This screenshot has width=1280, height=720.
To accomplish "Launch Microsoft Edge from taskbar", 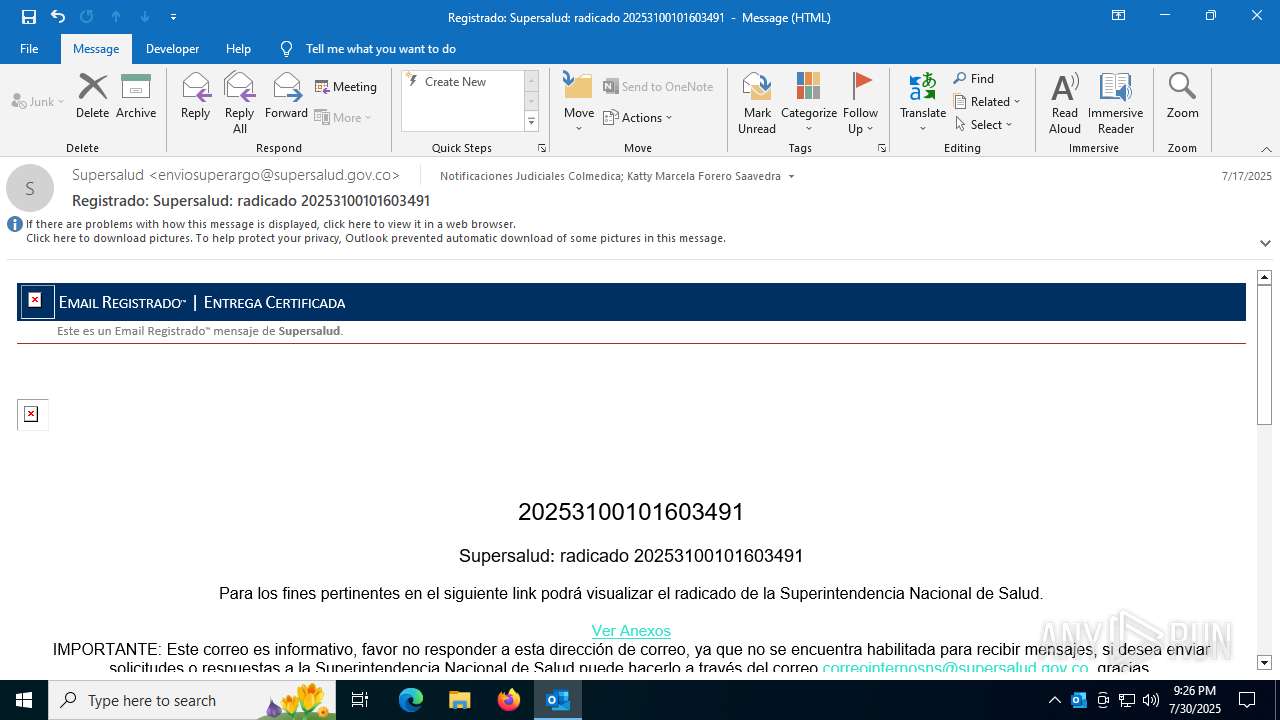I will [411, 700].
